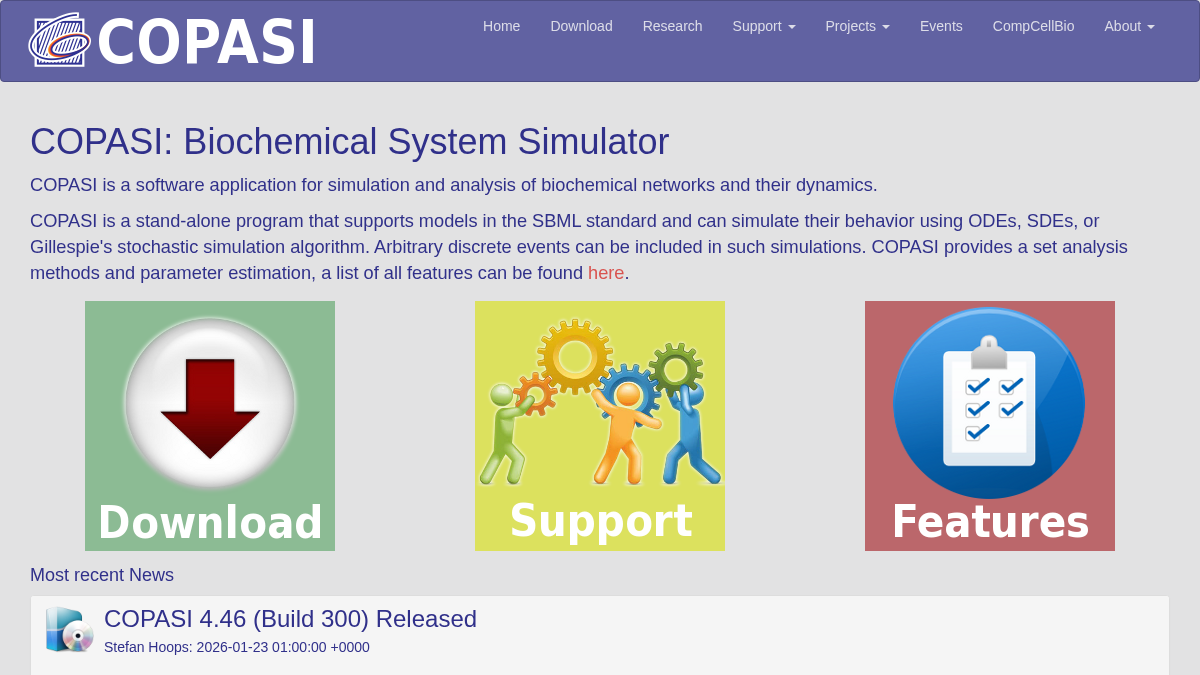Click the yellow Support tile with gears
The image size is (1200, 675).
pos(600,426)
